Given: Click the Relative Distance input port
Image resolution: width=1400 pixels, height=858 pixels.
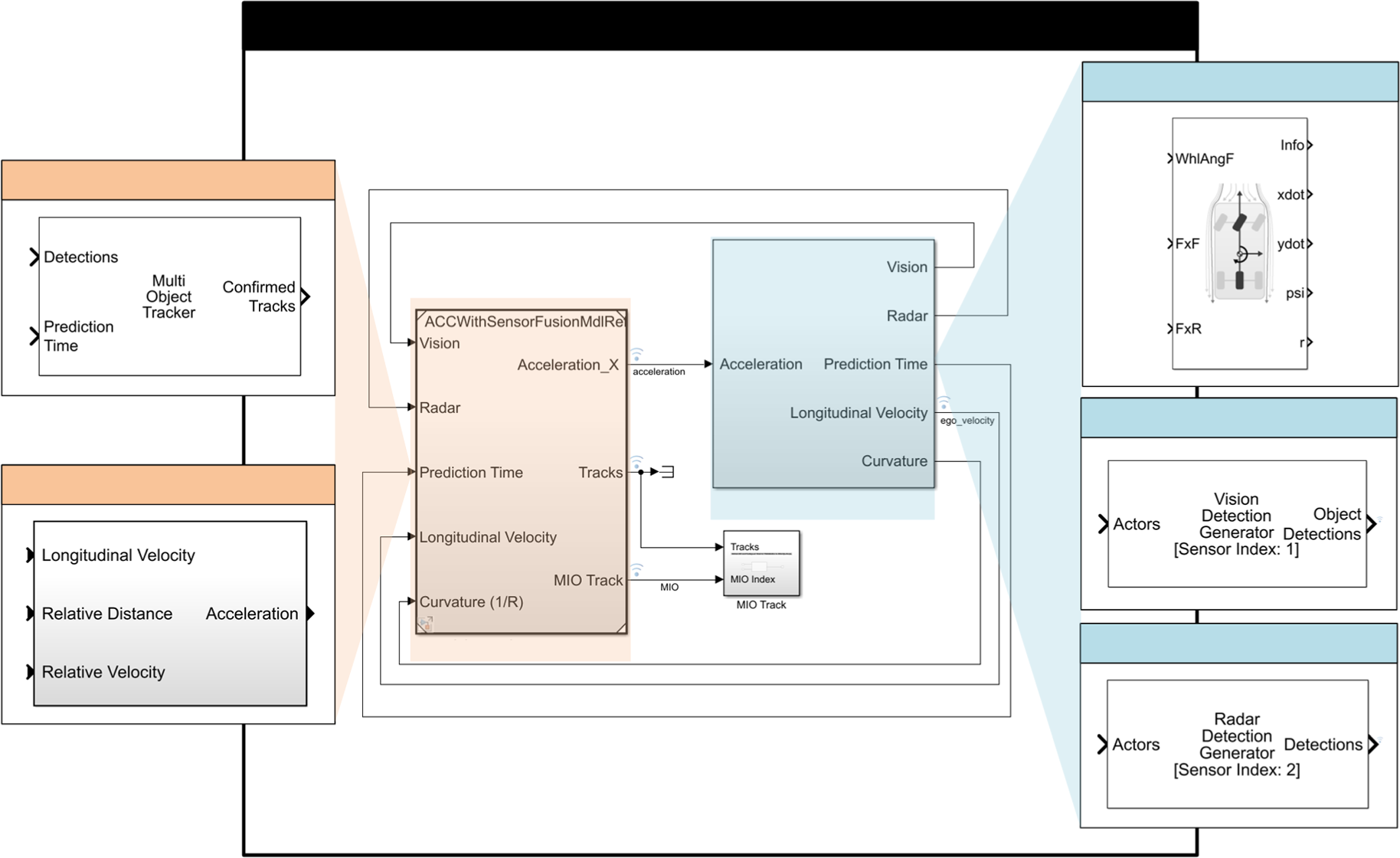Looking at the screenshot, I should [x=30, y=614].
